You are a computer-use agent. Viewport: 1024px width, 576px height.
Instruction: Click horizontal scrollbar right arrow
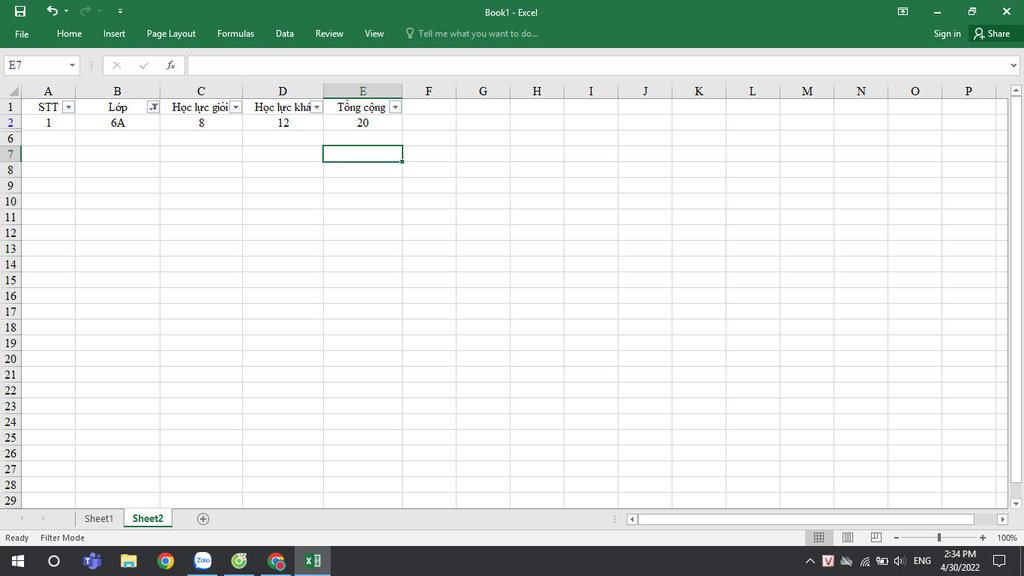point(1002,519)
